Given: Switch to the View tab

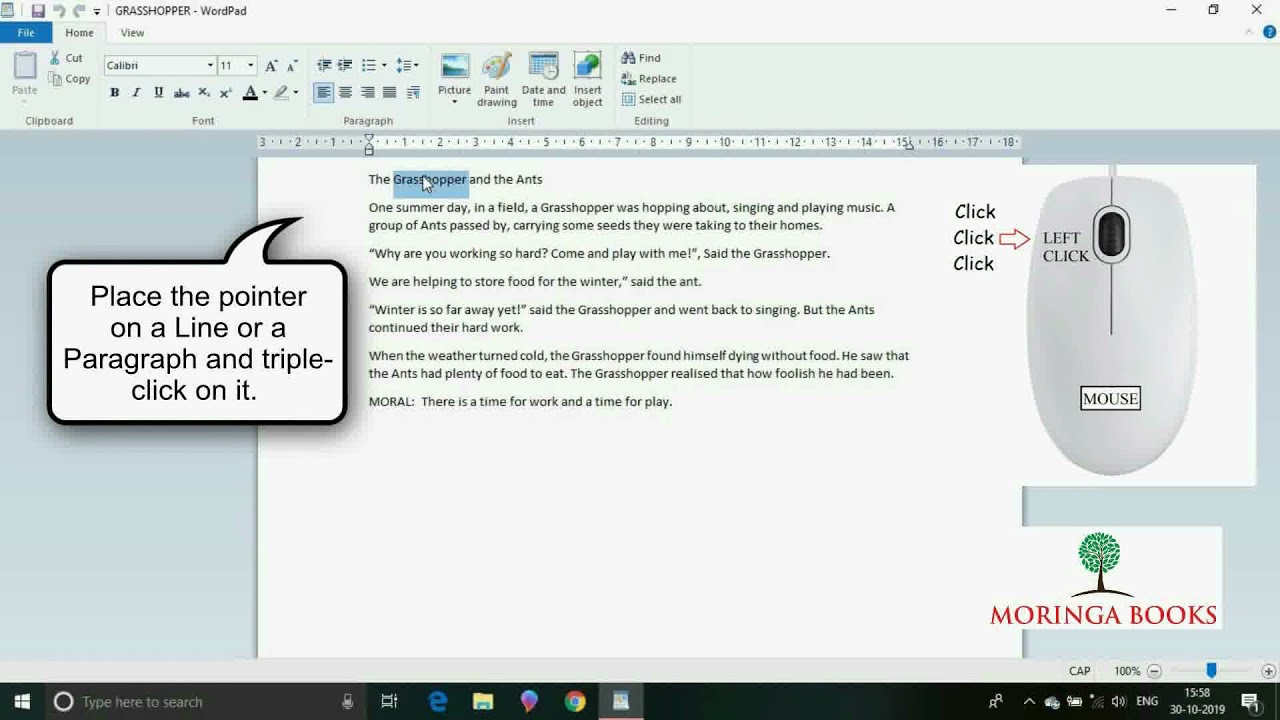Looking at the screenshot, I should coord(132,33).
